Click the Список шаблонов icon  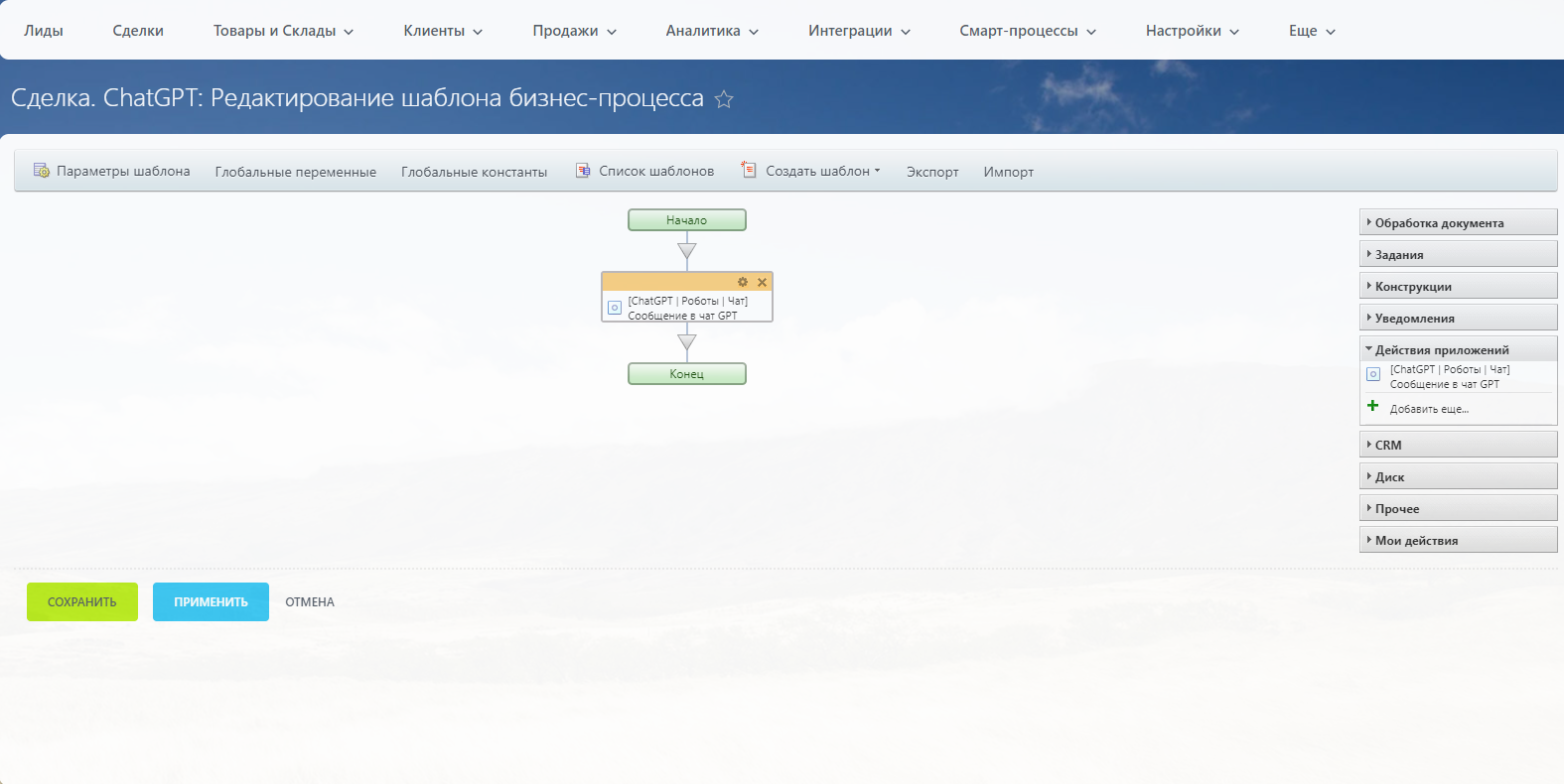coord(583,171)
